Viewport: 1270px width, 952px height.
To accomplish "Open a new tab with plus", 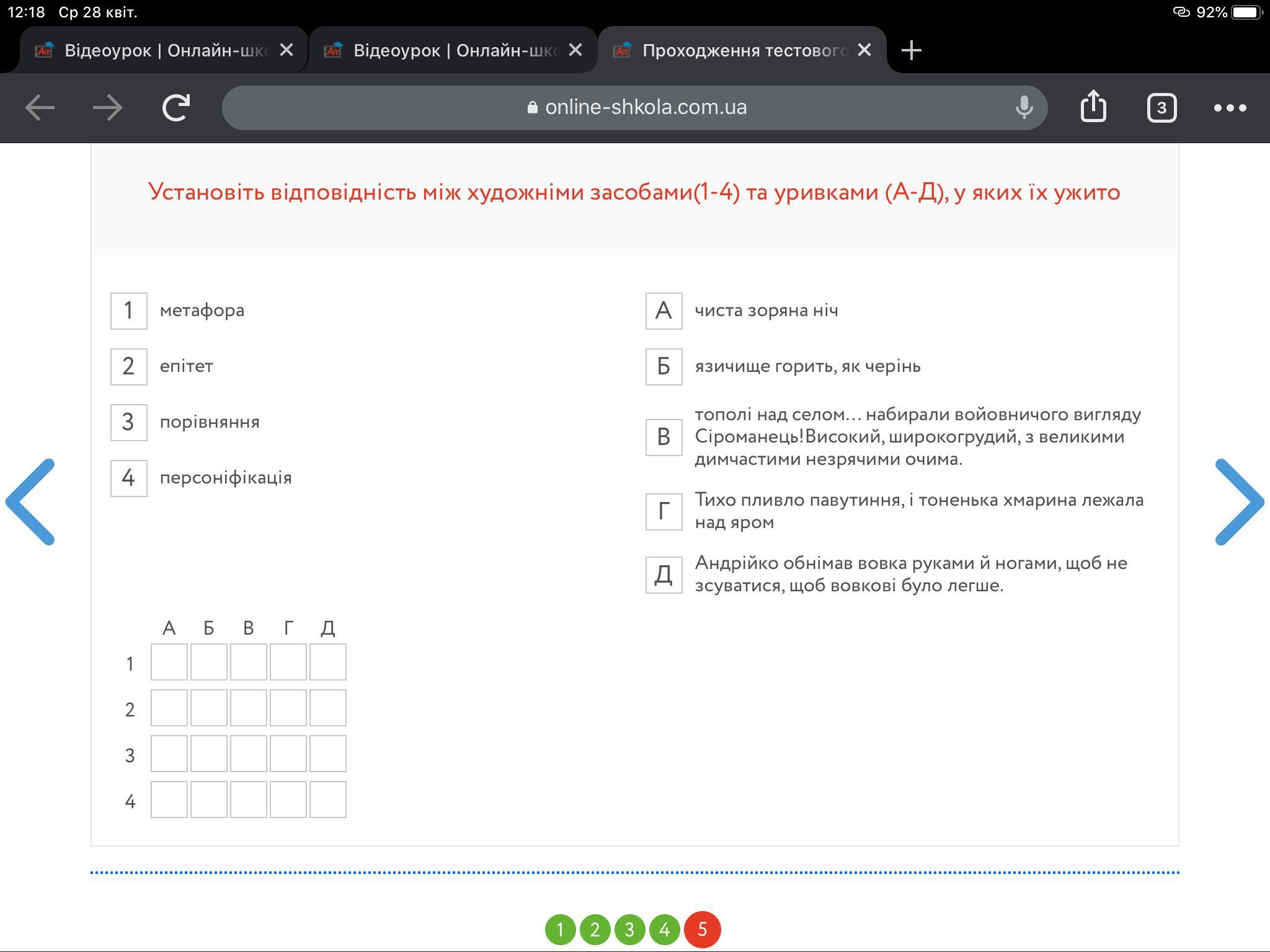I will click(x=911, y=50).
